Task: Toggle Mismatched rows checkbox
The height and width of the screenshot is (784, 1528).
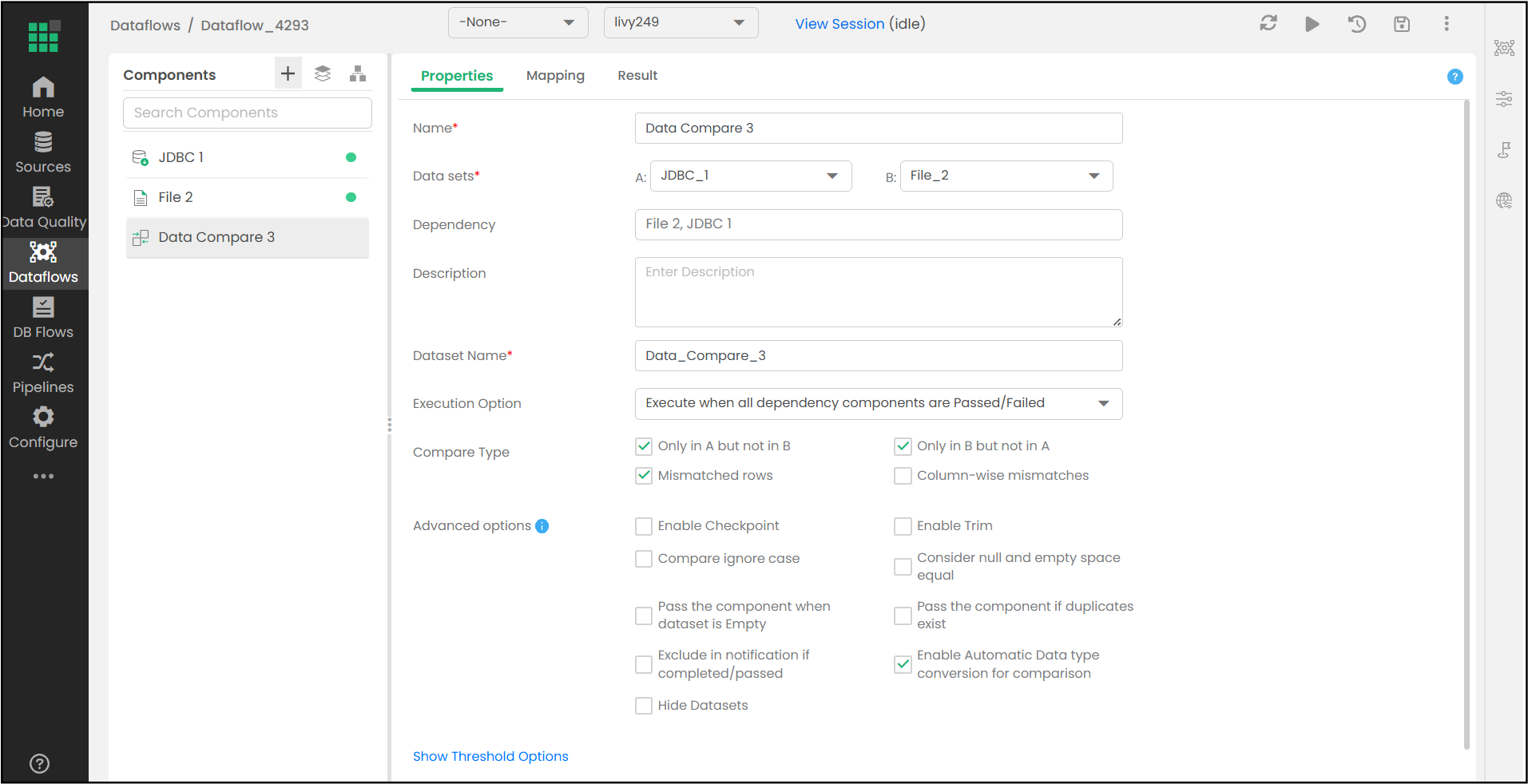Action: pyautogui.click(x=644, y=476)
